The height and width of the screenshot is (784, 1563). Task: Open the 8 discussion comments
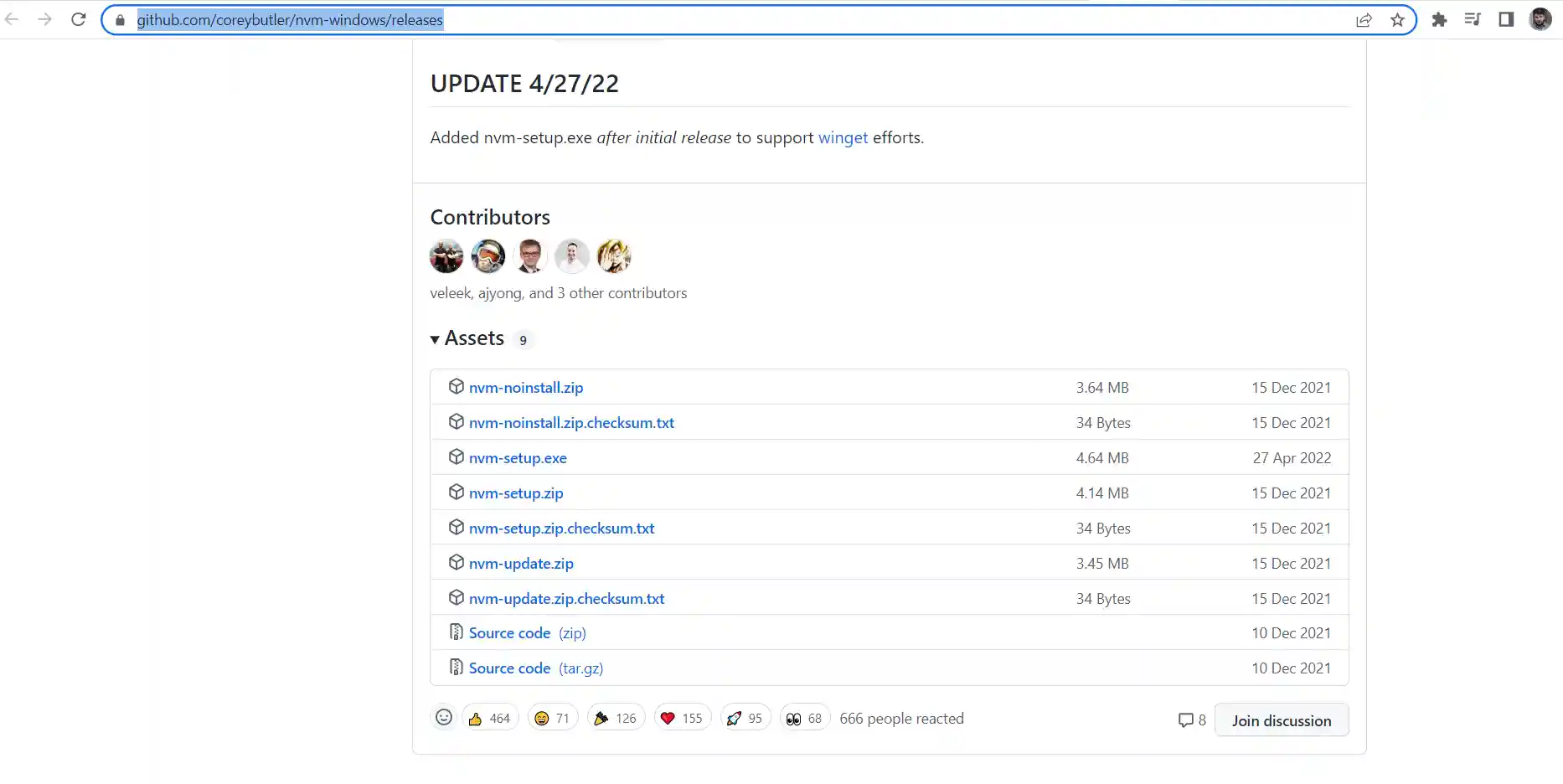tap(1192, 720)
